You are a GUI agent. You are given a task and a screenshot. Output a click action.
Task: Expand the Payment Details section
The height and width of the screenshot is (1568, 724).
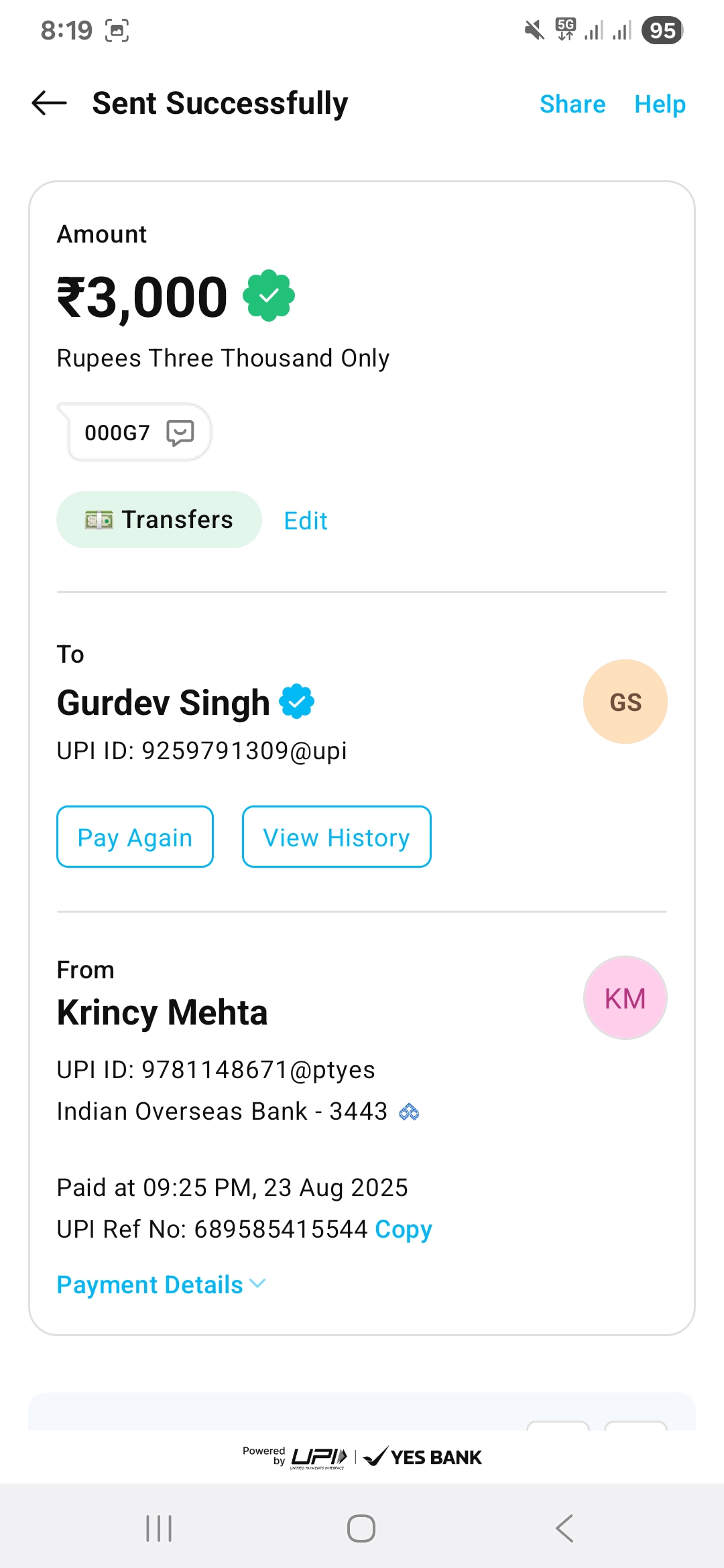[161, 1285]
